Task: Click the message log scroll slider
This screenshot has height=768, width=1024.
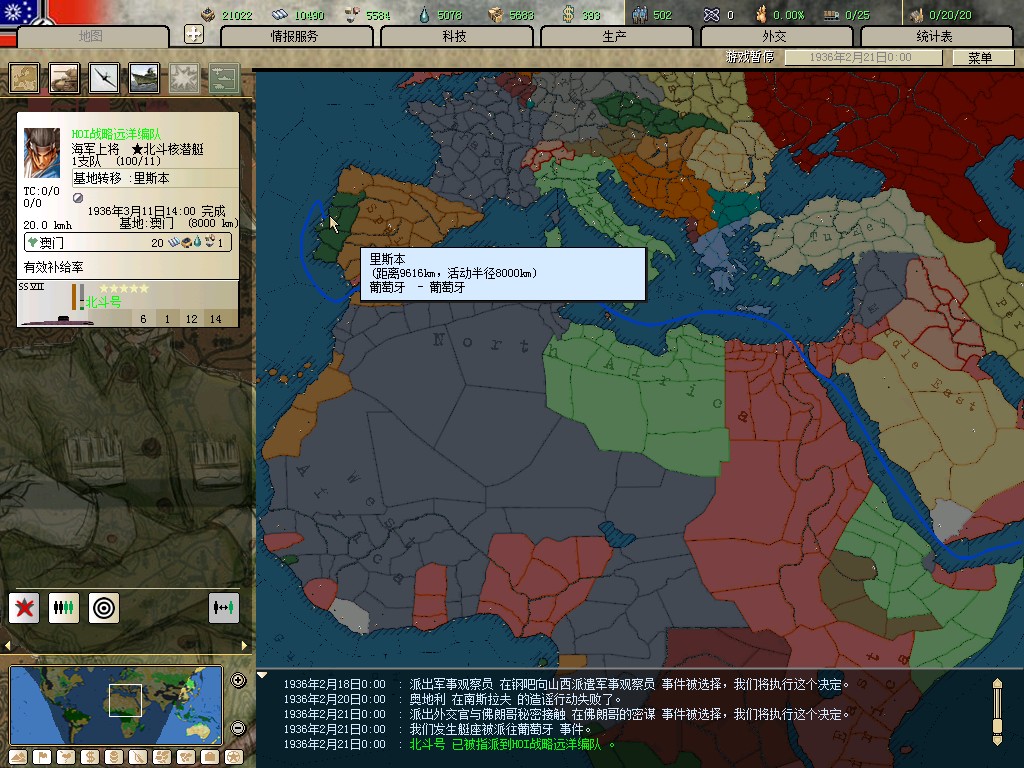Action: [996, 710]
